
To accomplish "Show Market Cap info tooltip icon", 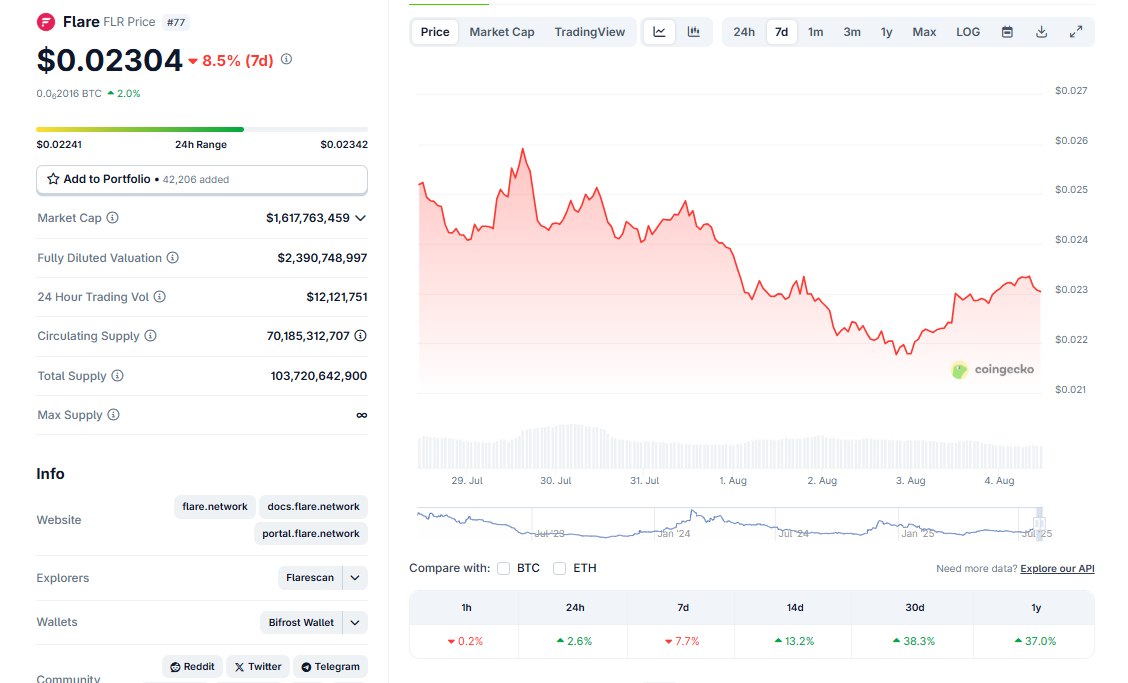I will click(113, 218).
